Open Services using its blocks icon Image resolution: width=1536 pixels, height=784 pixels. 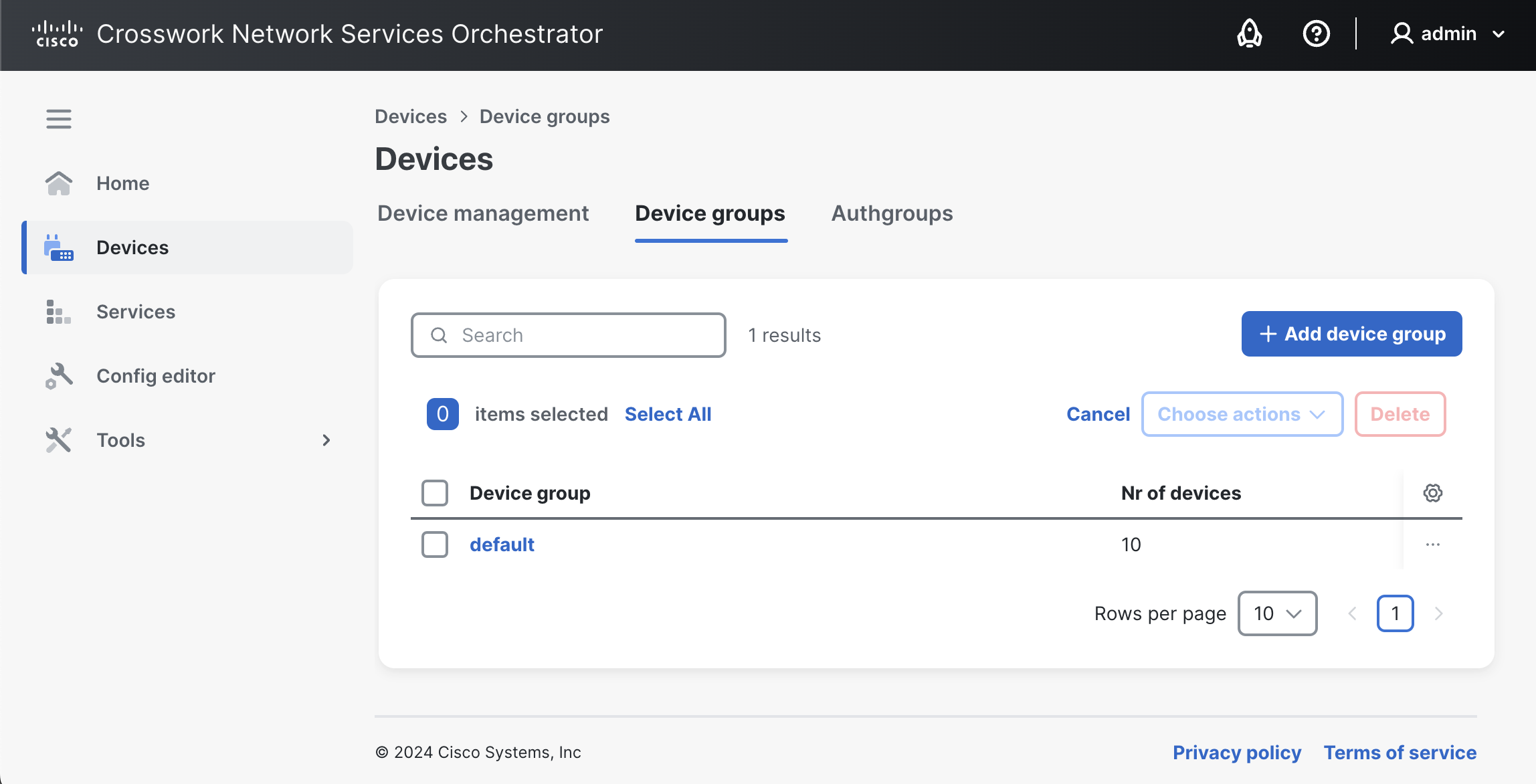coord(59,312)
